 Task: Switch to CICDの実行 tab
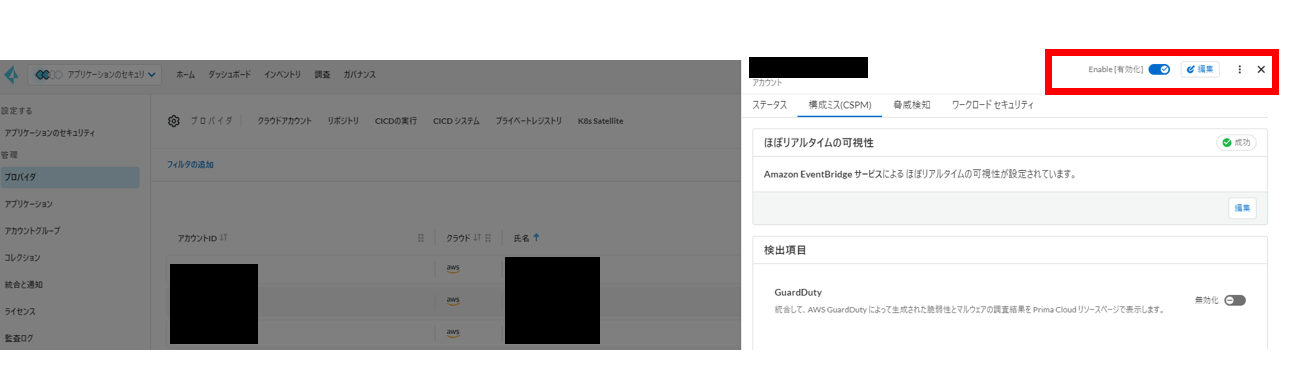(396, 121)
